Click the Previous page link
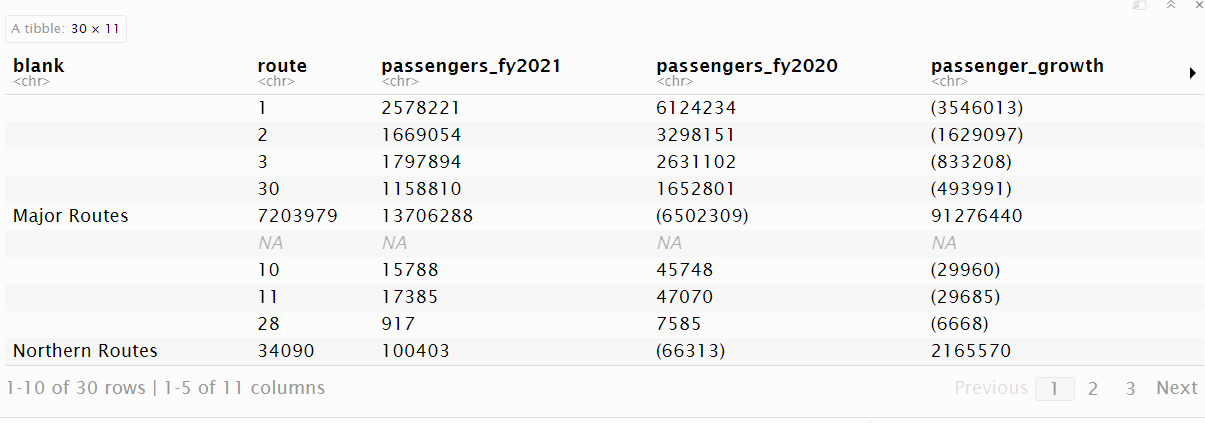1205x423 pixels. pos(990,388)
